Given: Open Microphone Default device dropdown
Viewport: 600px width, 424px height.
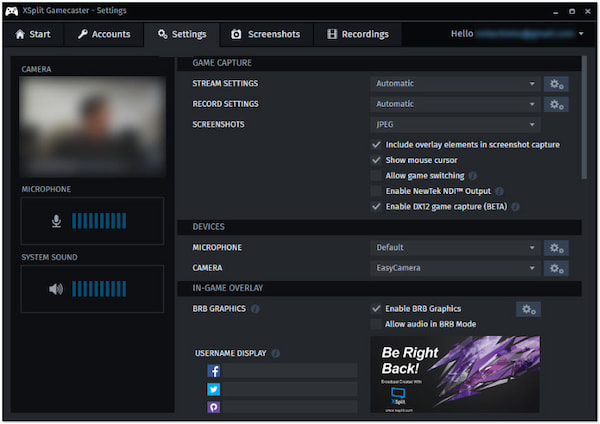Looking at the screenshot, I should (x=455, y=248).
